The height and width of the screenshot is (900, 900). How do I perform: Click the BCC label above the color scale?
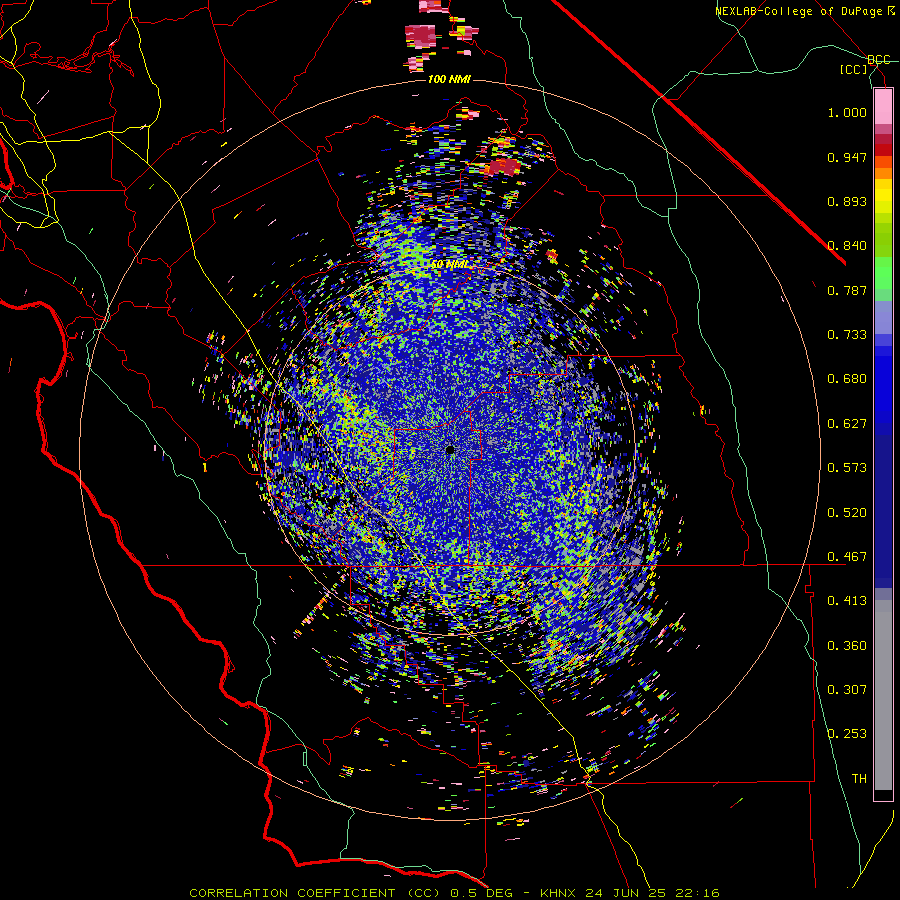click(x=879, y=60)
